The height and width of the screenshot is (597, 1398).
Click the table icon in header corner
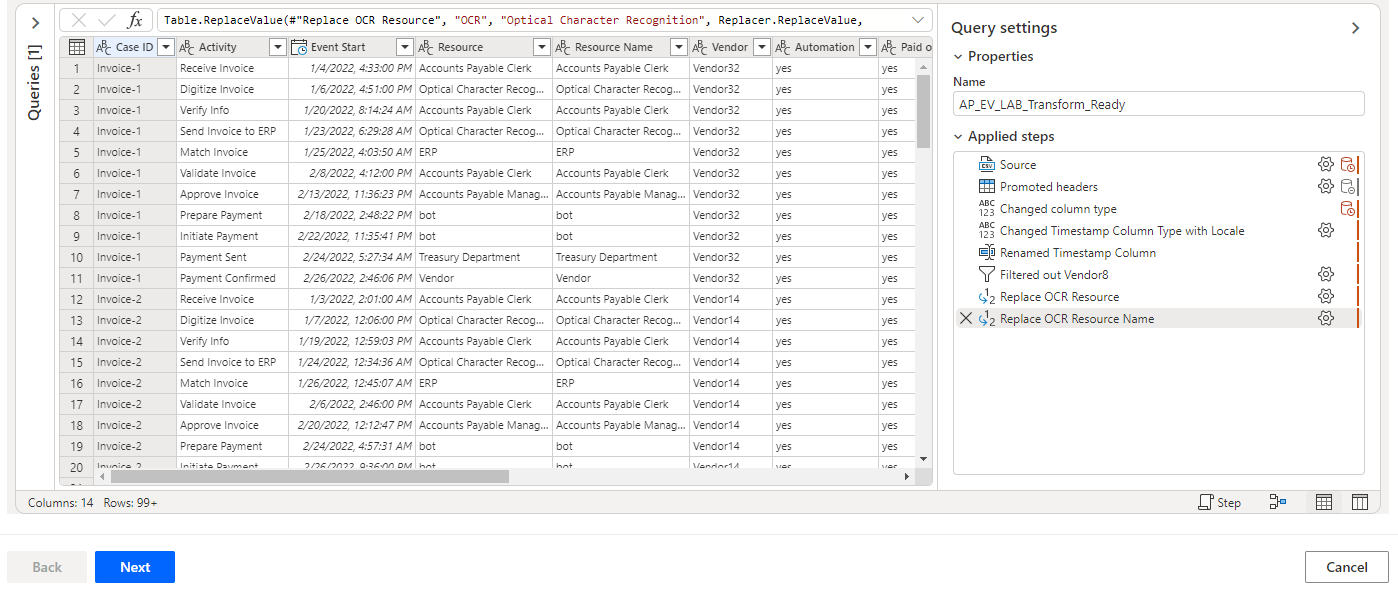coord(77,47)
